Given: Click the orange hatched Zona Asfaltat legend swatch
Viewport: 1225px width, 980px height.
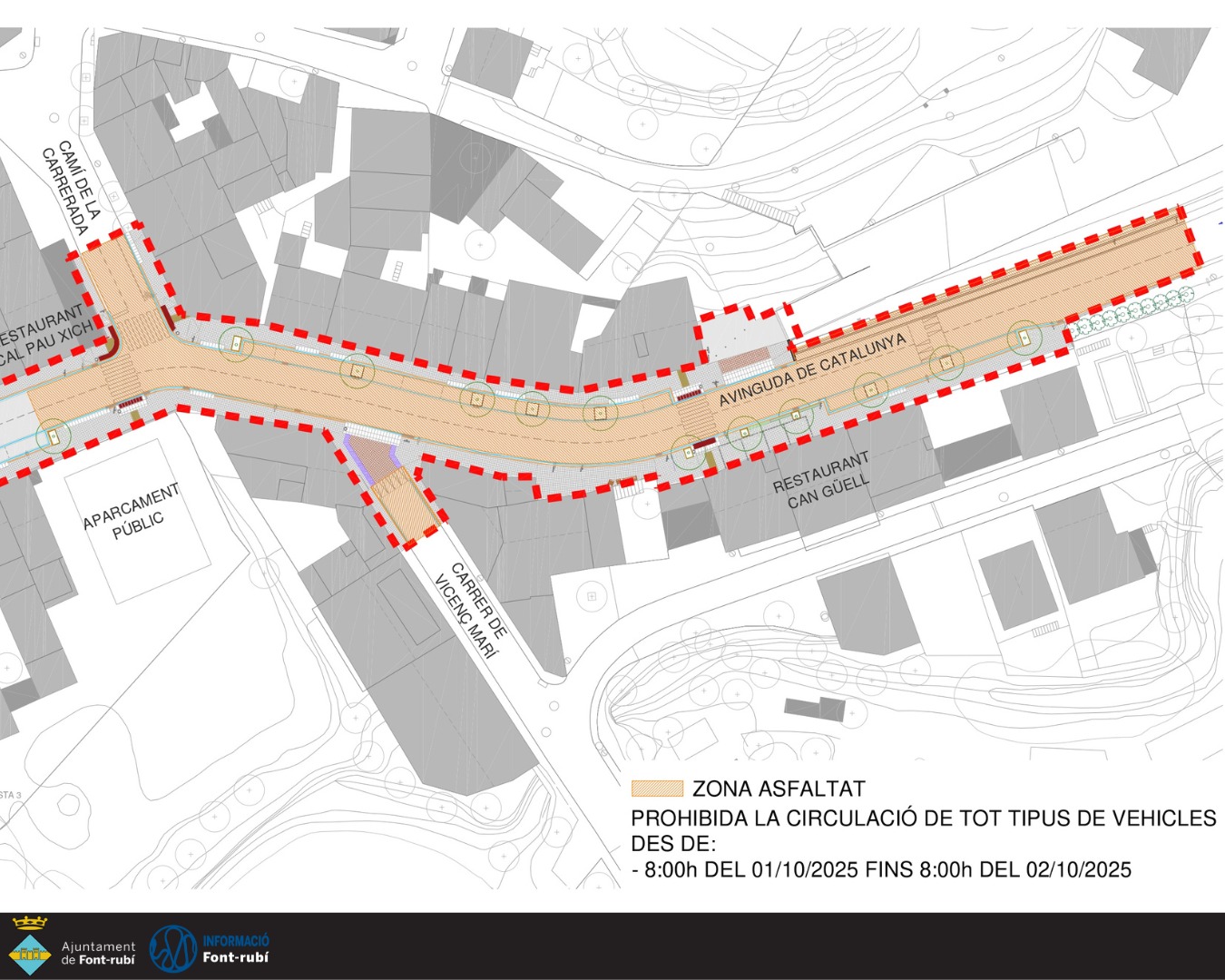Looking at the screenshot, I should tap(656, 789).
